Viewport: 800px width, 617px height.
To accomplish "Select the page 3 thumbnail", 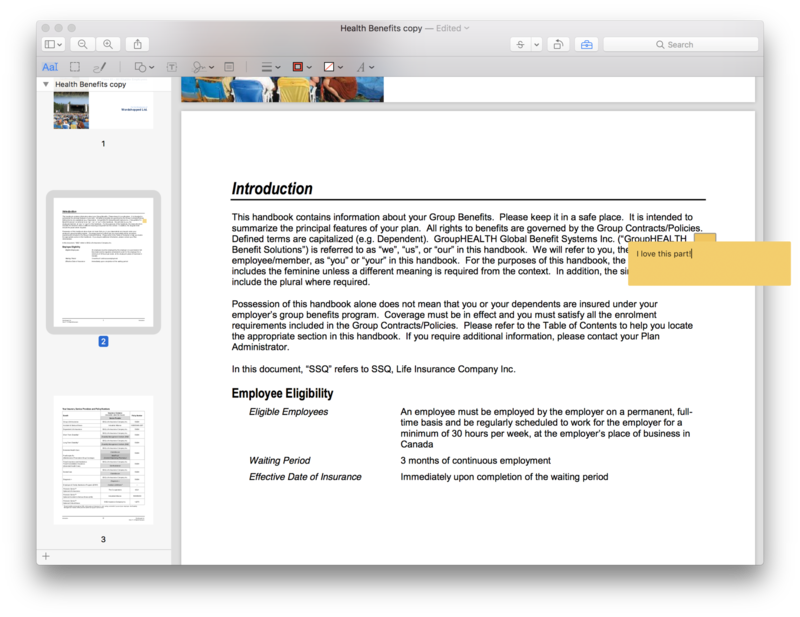I will (103, 459).
